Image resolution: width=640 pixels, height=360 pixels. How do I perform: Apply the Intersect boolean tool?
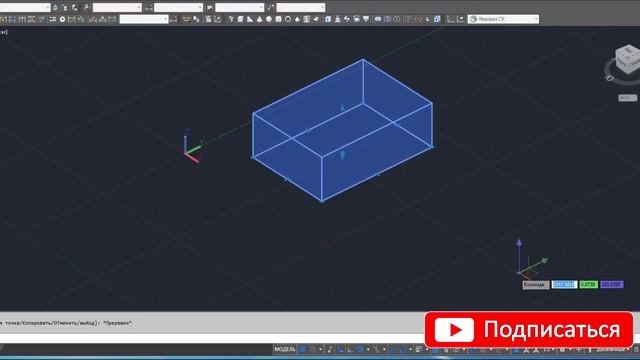[x=397, y=19]
